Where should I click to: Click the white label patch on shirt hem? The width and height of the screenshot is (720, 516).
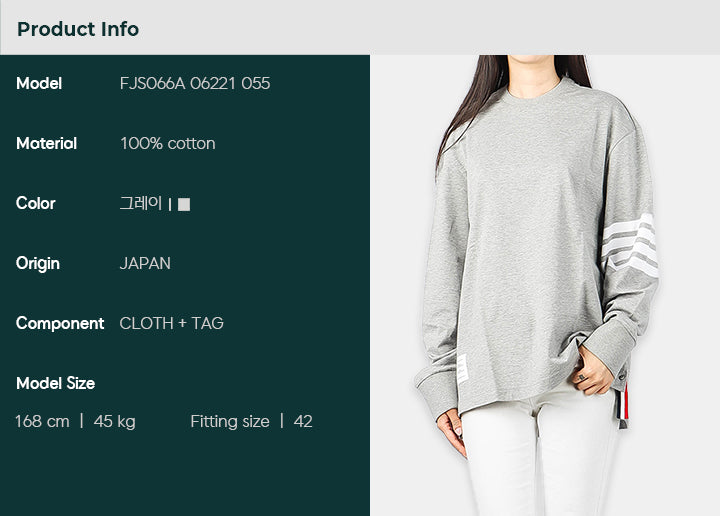coord(463,369)
